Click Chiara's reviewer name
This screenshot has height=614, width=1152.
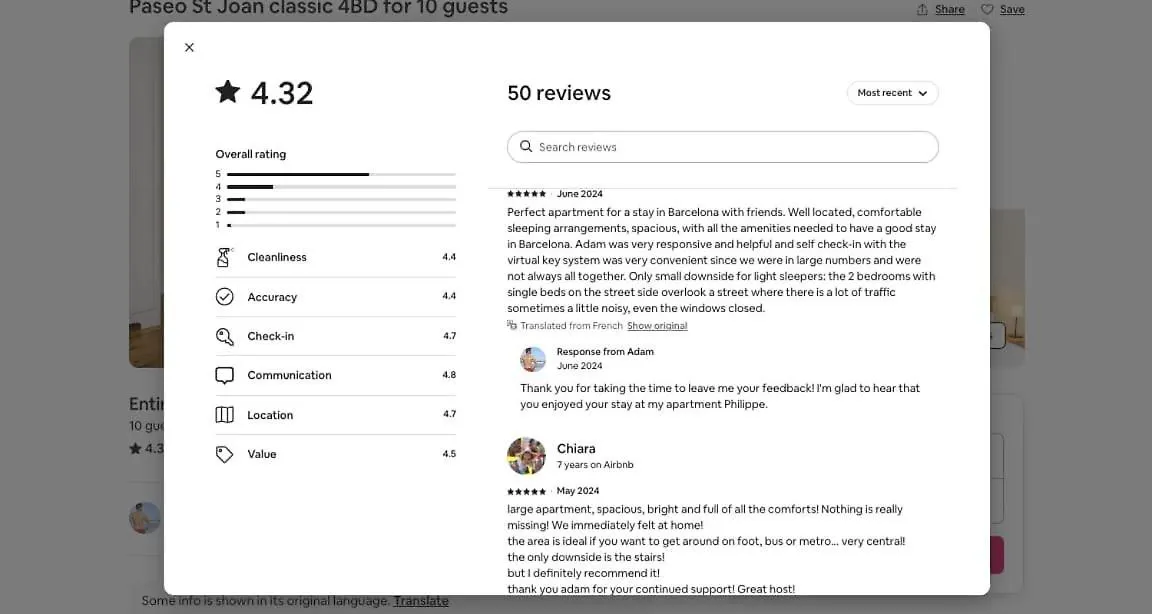576,449
